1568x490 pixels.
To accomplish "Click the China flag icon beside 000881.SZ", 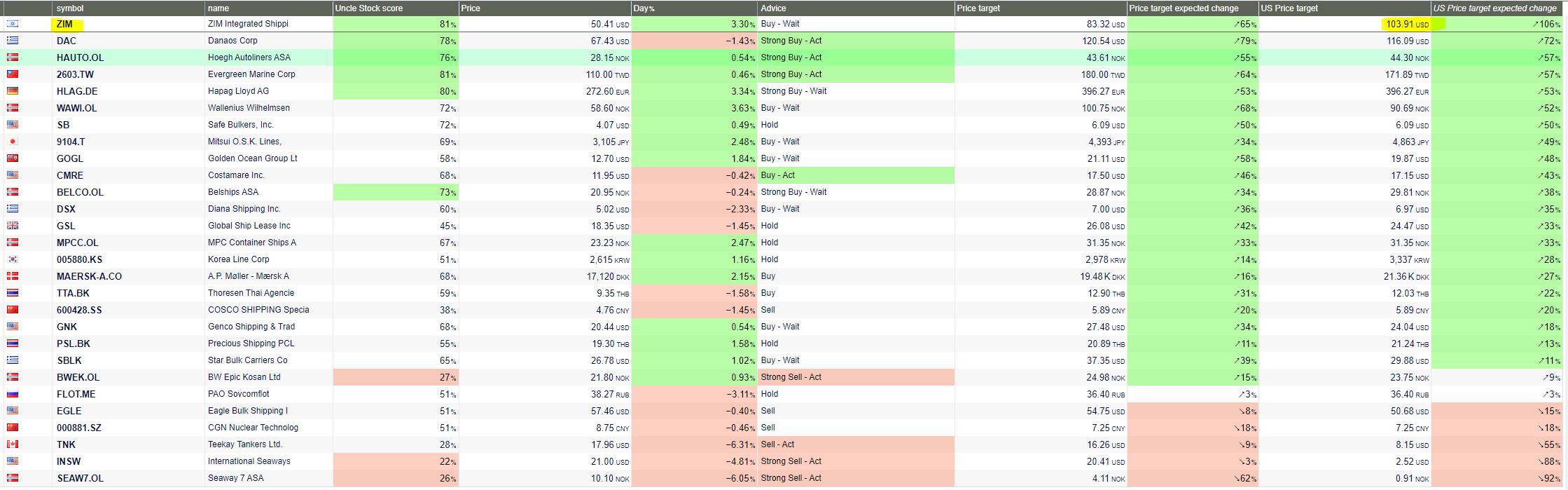I will tap(13, 428).
